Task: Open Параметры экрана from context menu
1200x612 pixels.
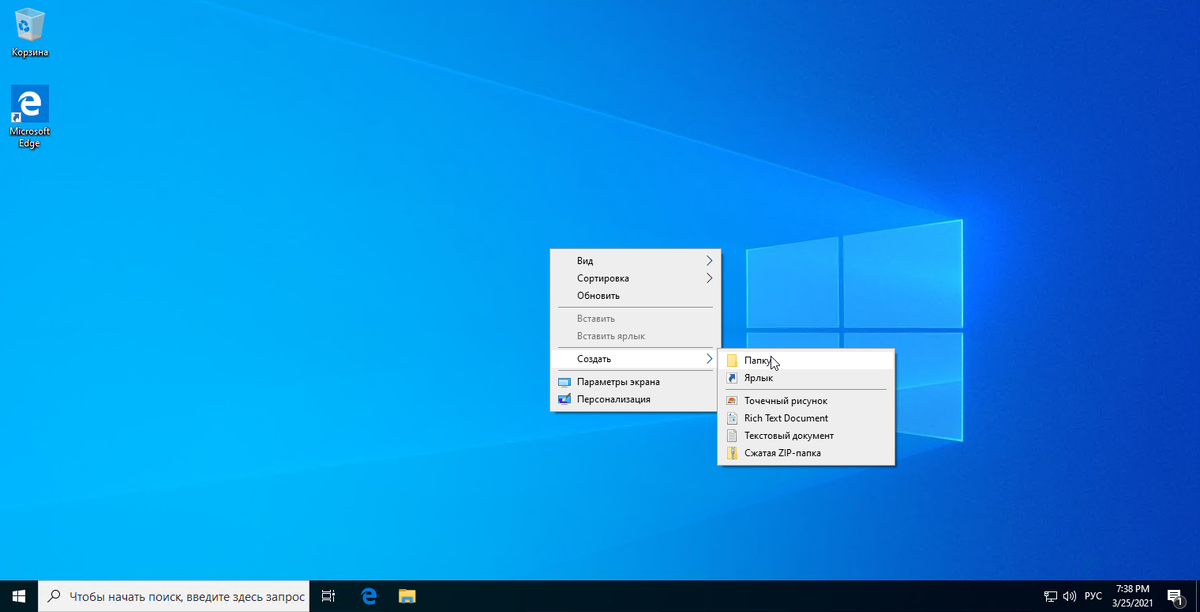Action: pyautogui.click(x=635, y=382)
